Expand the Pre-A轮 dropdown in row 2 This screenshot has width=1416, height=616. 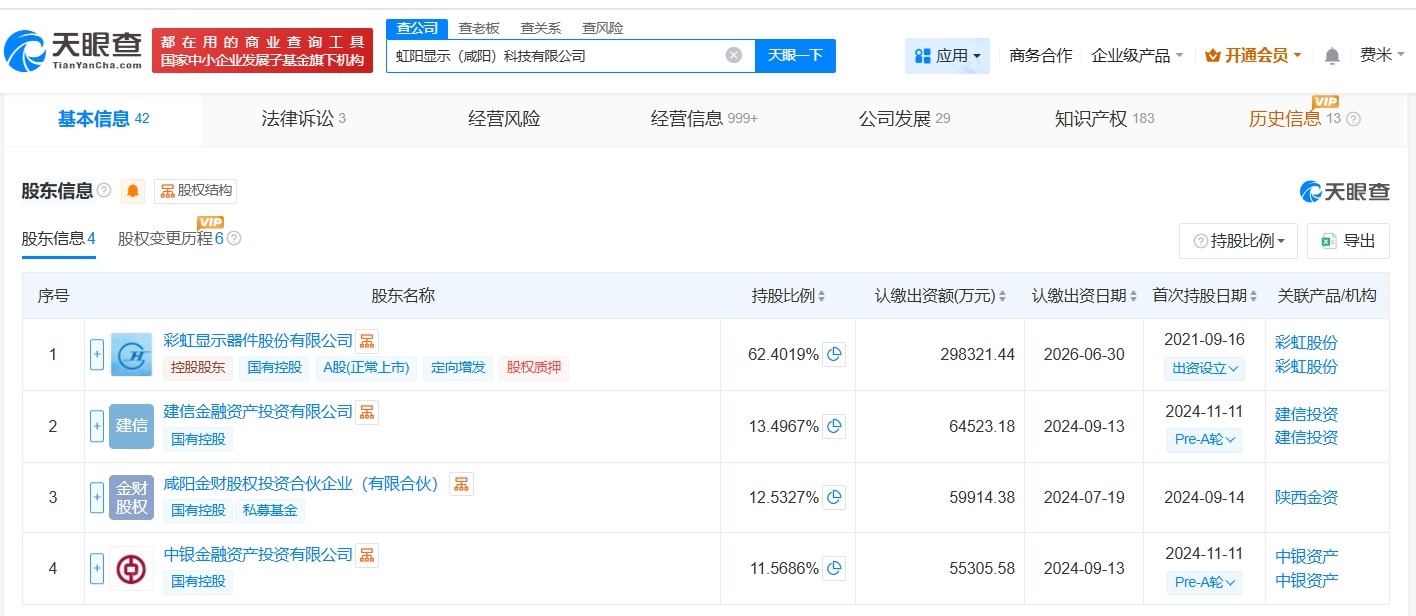coord(1204,439)
